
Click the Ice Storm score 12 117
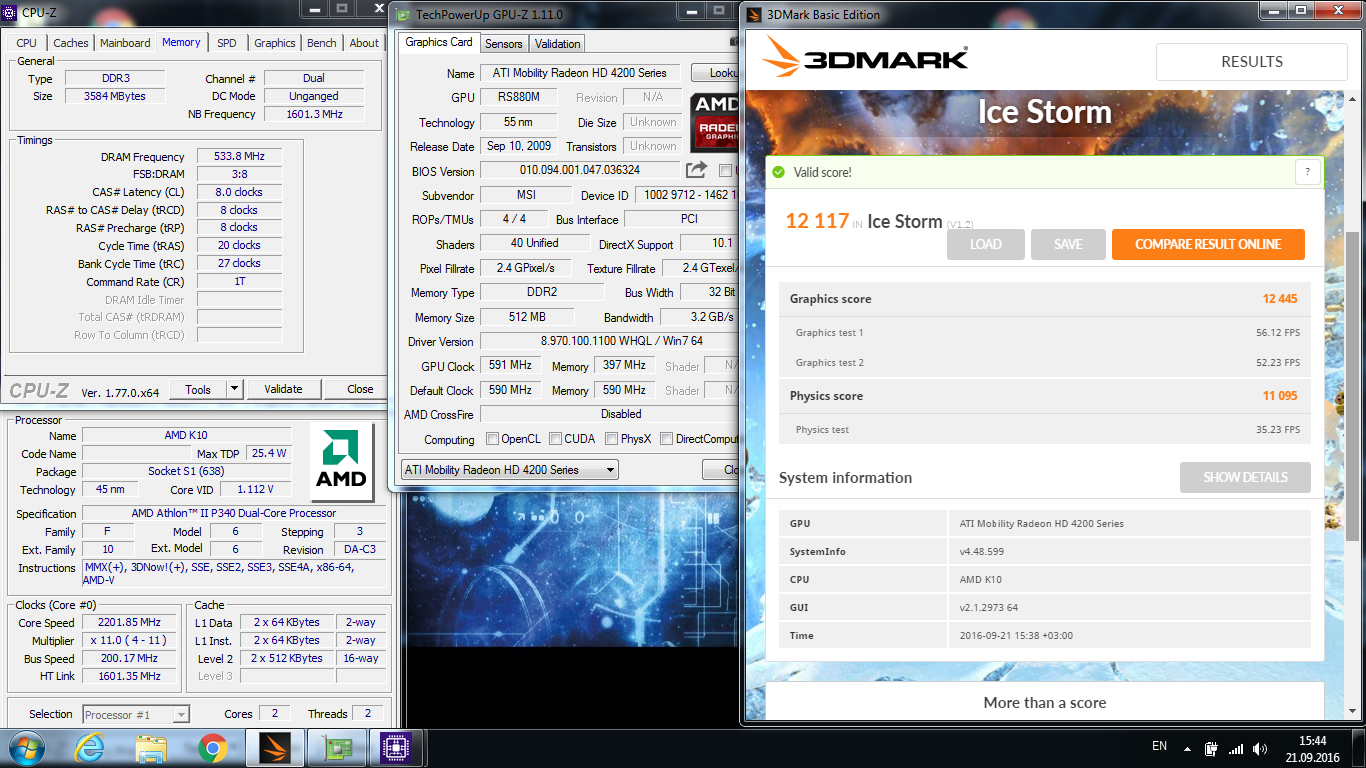point(817,221)
